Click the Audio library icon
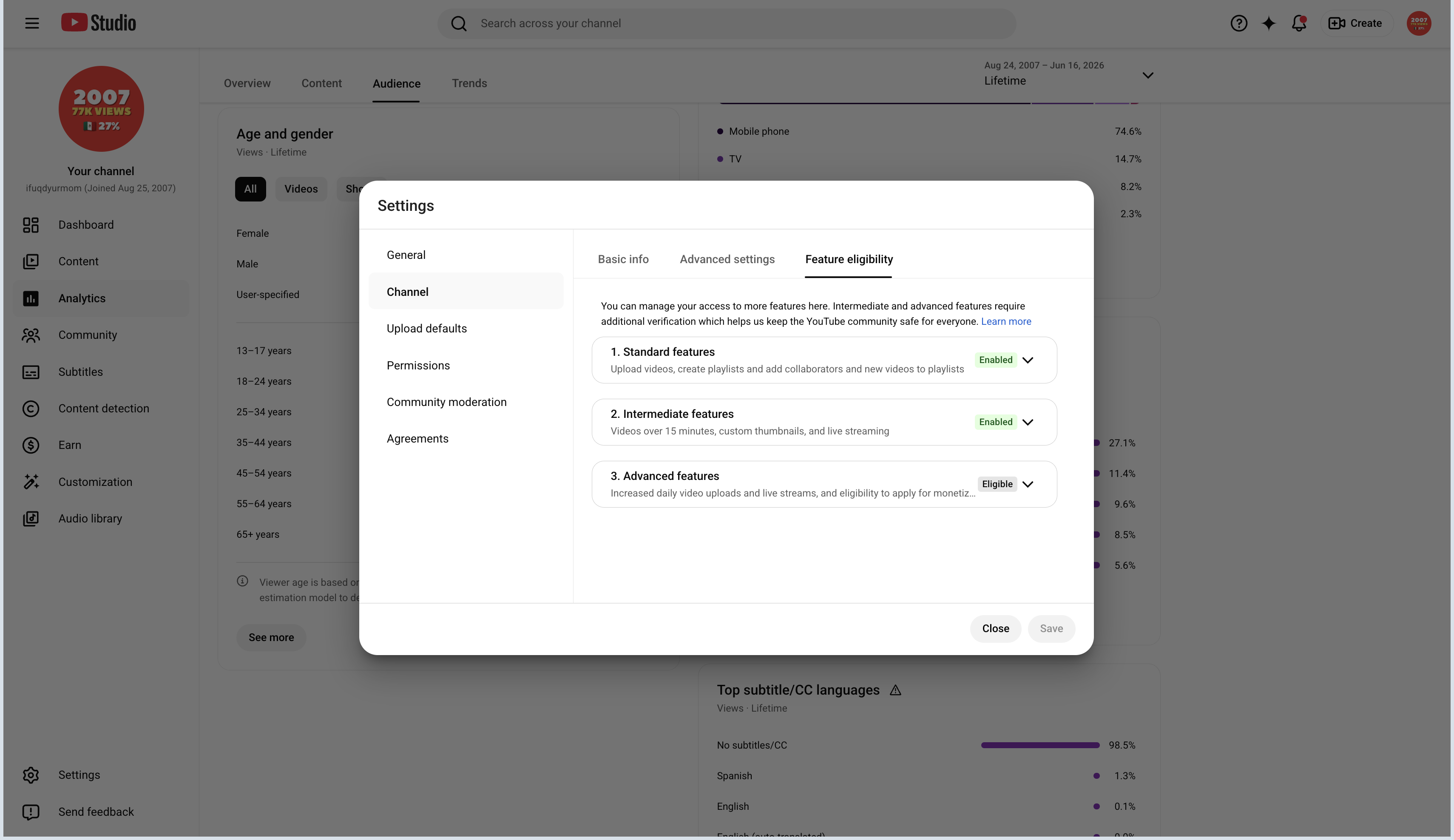 point(31,519)
